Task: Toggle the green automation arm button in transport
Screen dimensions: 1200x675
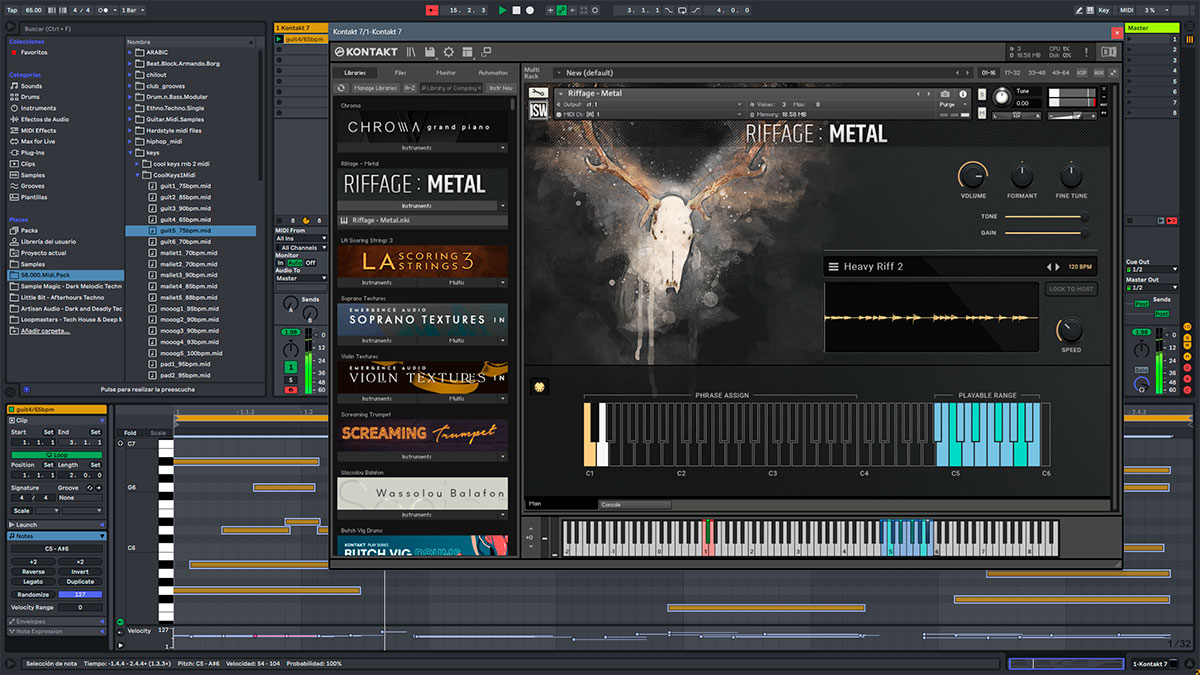Action: tap(563, 10)
